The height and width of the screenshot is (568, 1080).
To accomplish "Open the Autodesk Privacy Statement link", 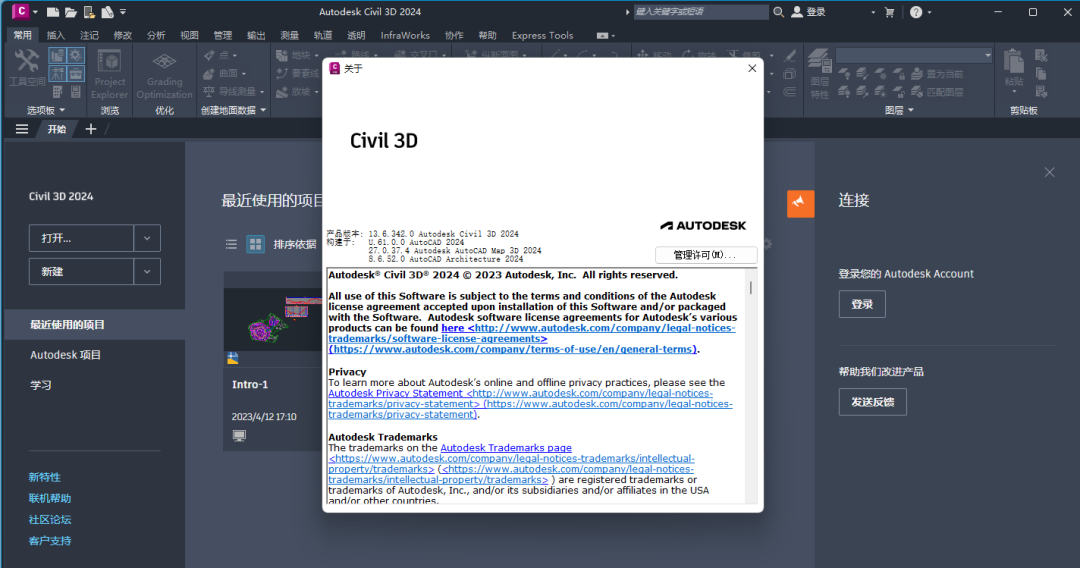I will (395, 393).
